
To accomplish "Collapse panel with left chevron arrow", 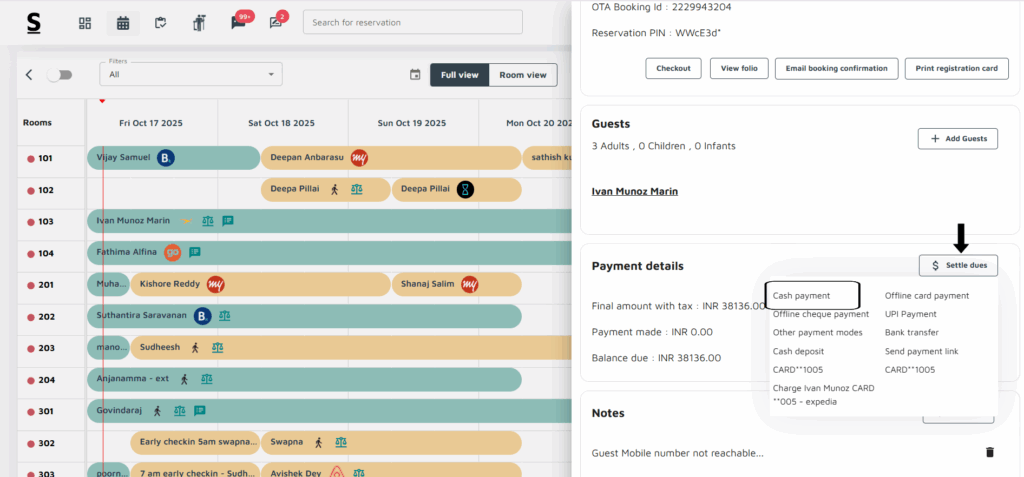I will pyautogui.click(x=29, y=75).
